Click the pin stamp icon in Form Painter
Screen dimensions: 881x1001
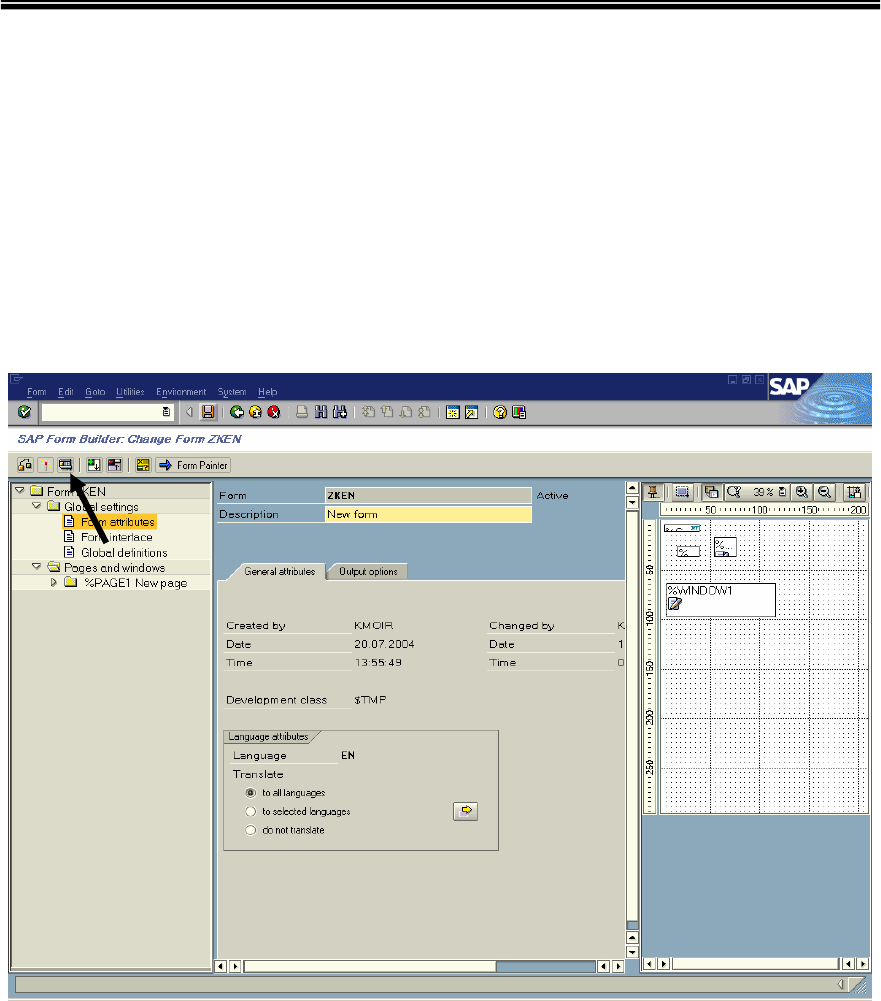[652, 492]
